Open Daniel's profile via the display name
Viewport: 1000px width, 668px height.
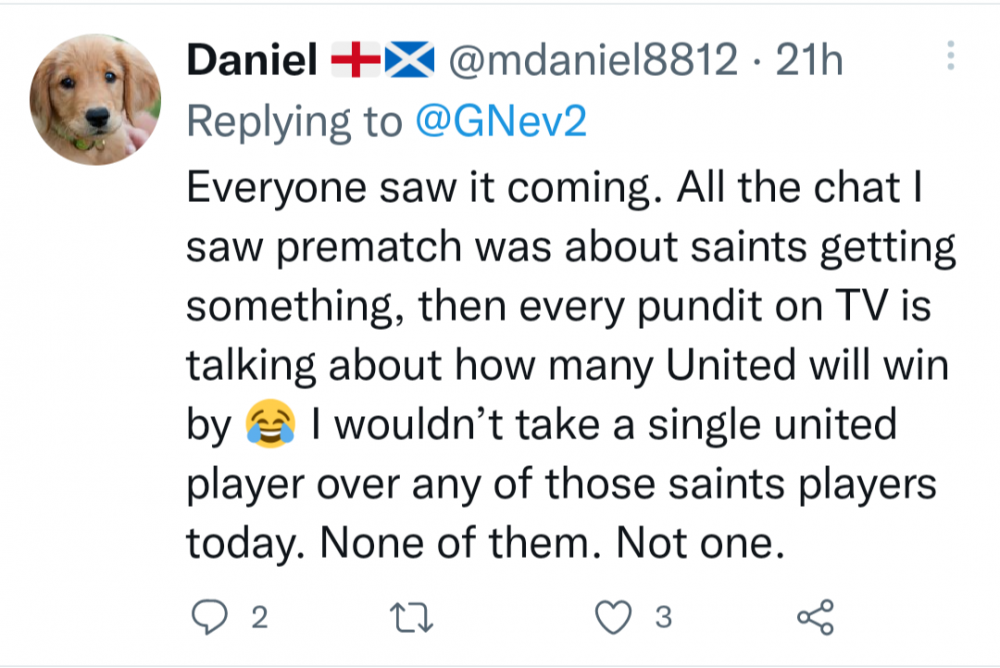tap(252, 62)
